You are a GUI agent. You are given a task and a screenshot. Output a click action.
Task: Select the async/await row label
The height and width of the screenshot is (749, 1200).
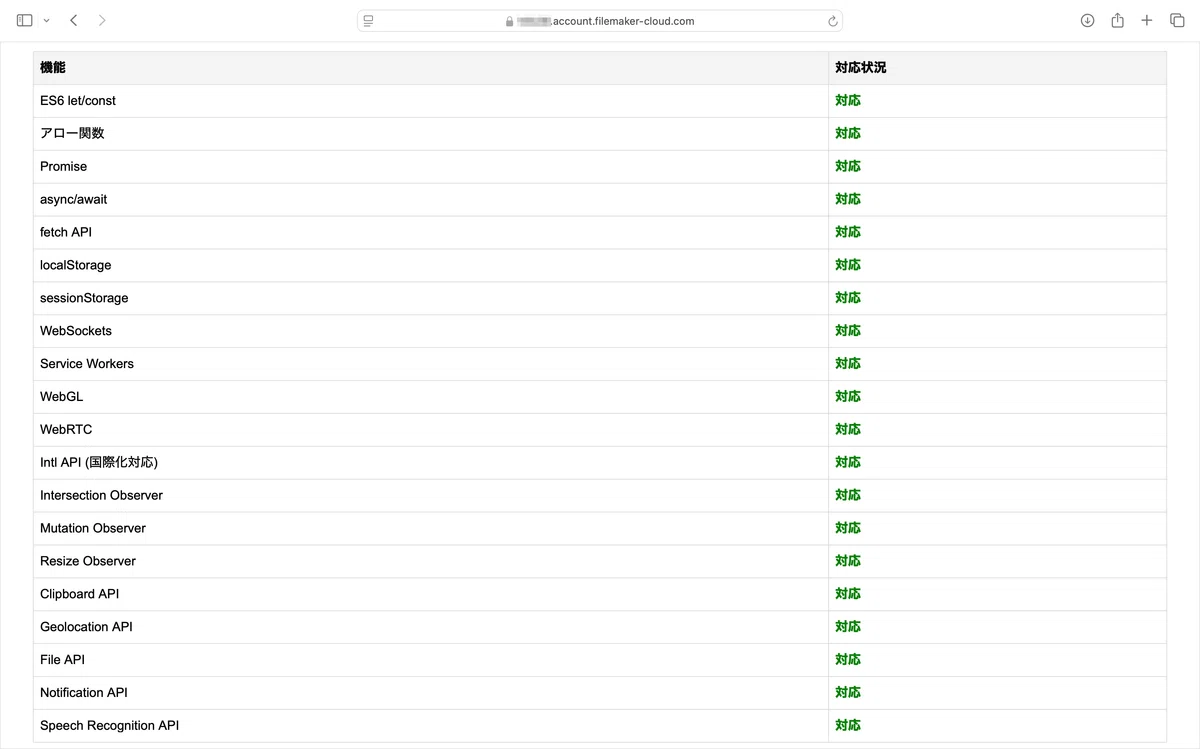(74, 199)
